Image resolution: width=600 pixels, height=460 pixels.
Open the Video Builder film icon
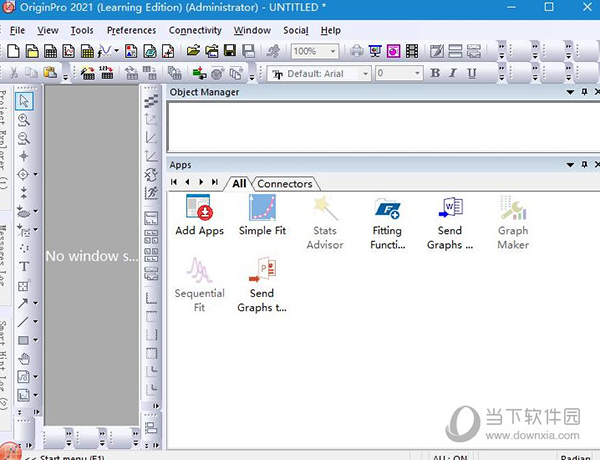(412, 51)
